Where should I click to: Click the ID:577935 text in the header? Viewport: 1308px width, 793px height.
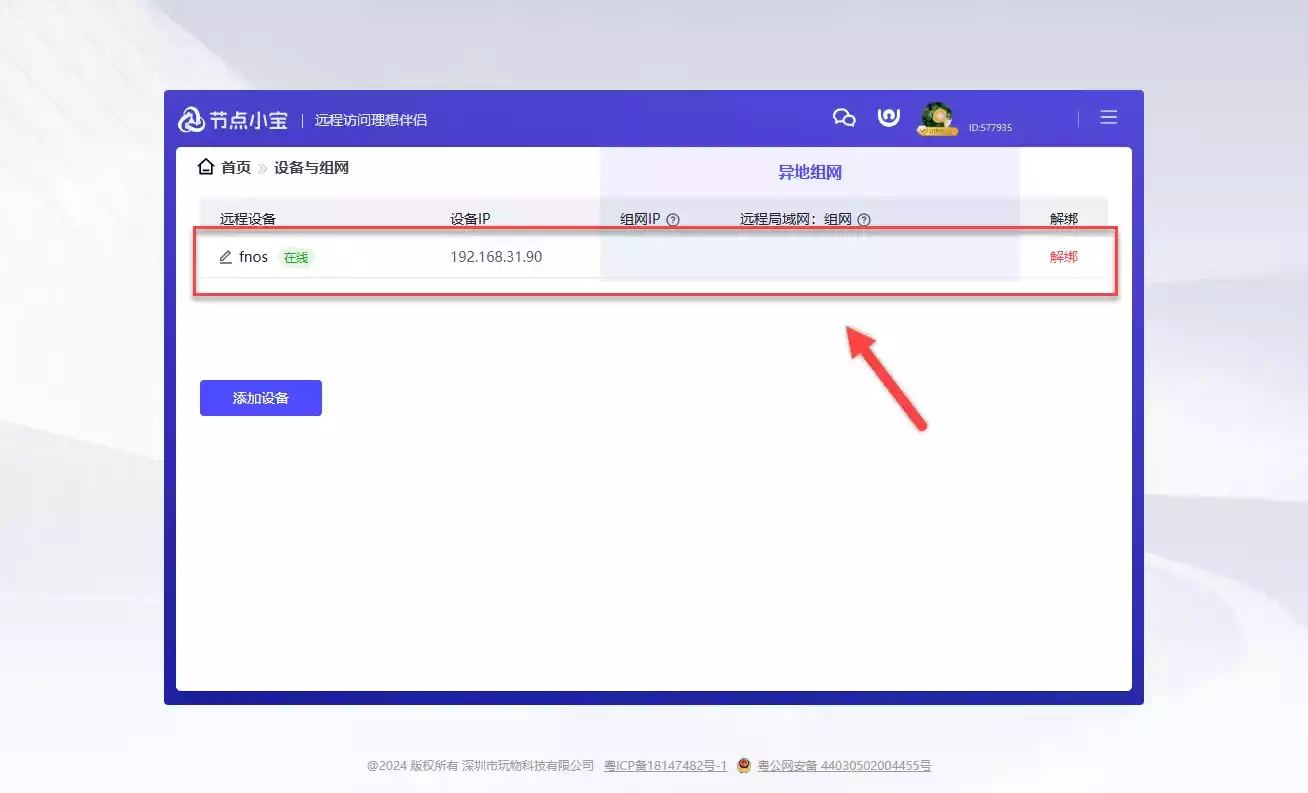click(x=990, y=128)
